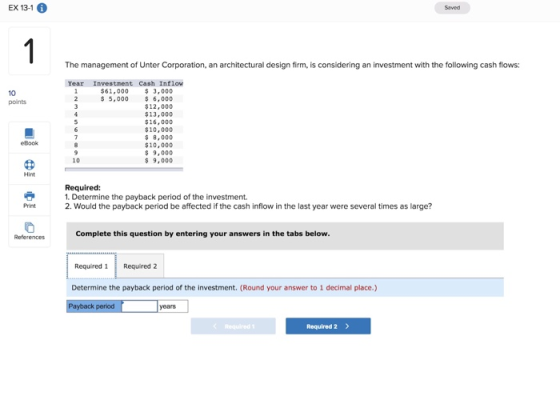
Task: Click the years unit cell
Action: (173, 306)
